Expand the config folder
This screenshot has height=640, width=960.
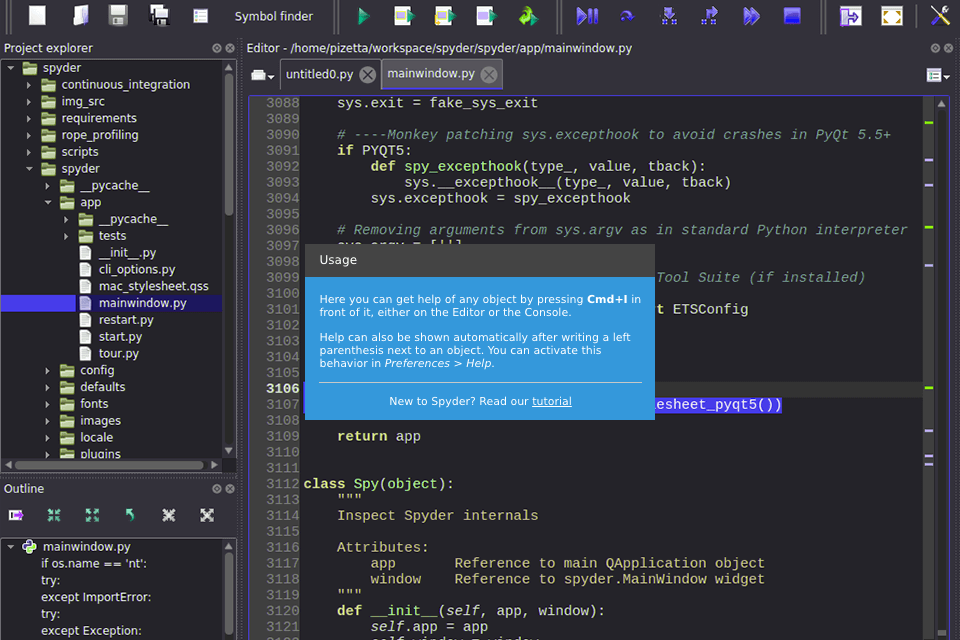pos(46,370)
